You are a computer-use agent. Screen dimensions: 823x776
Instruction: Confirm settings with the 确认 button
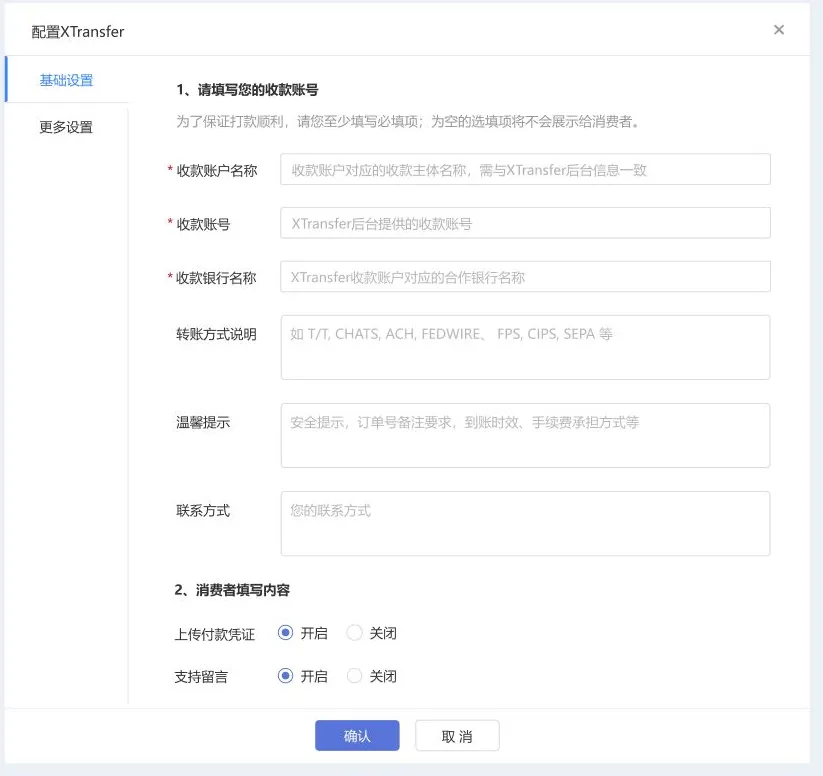click(x=357, y=736)
